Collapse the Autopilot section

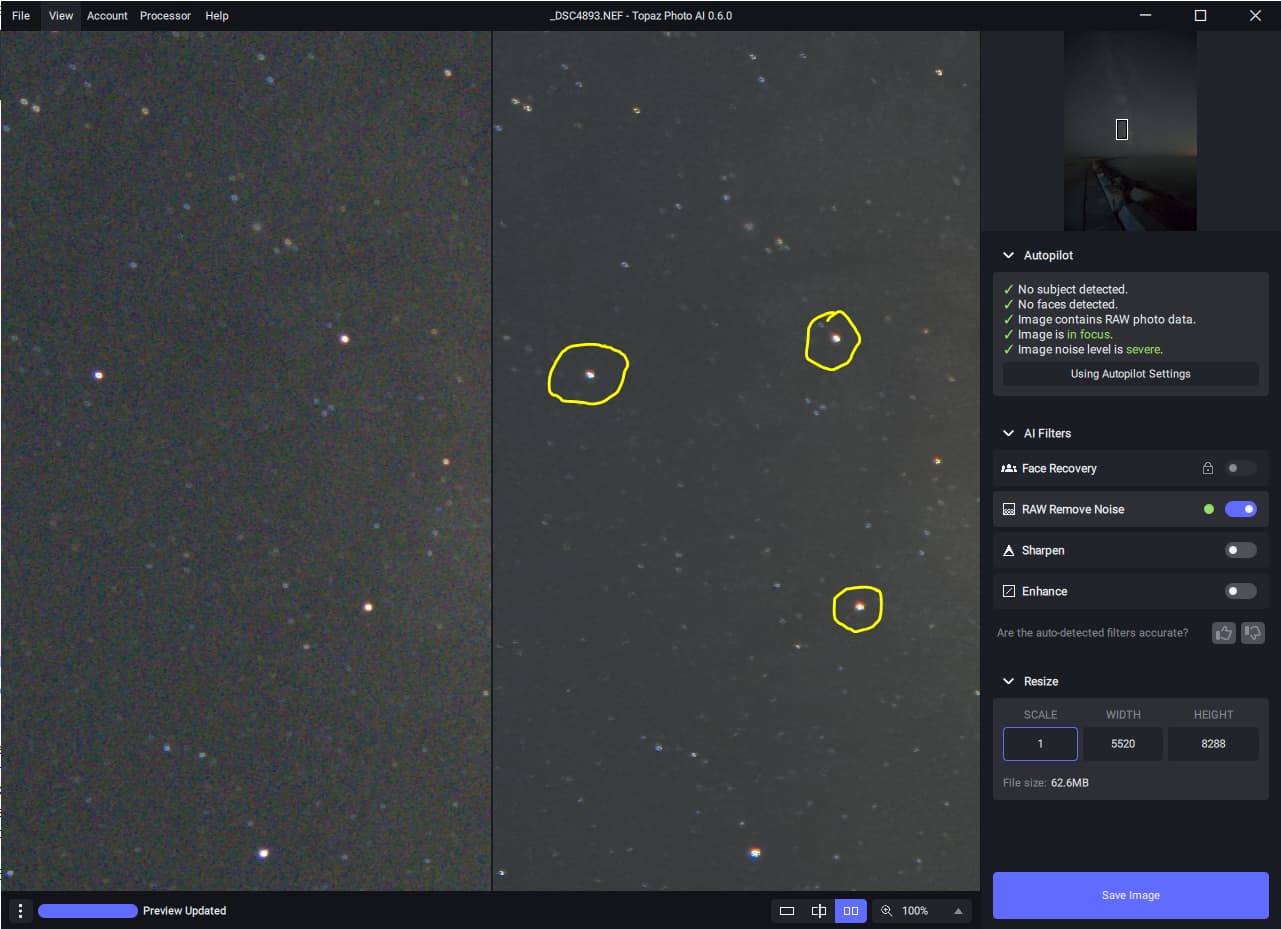click(1008, 256)
